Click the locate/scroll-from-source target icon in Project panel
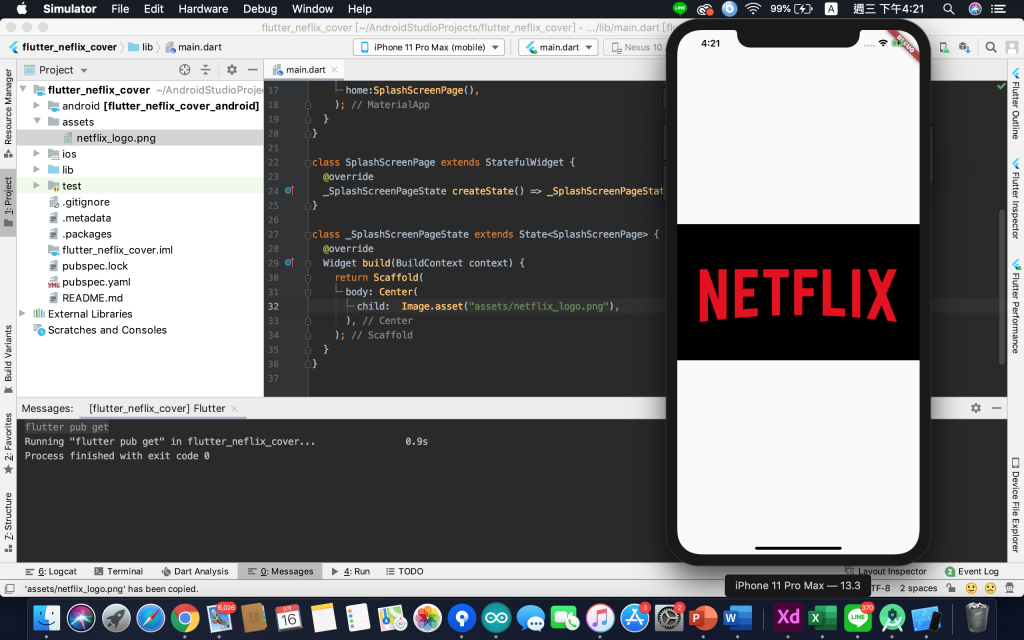Image resolution: width=1024 pixels, height=640 pixels. tap(185, 70)
